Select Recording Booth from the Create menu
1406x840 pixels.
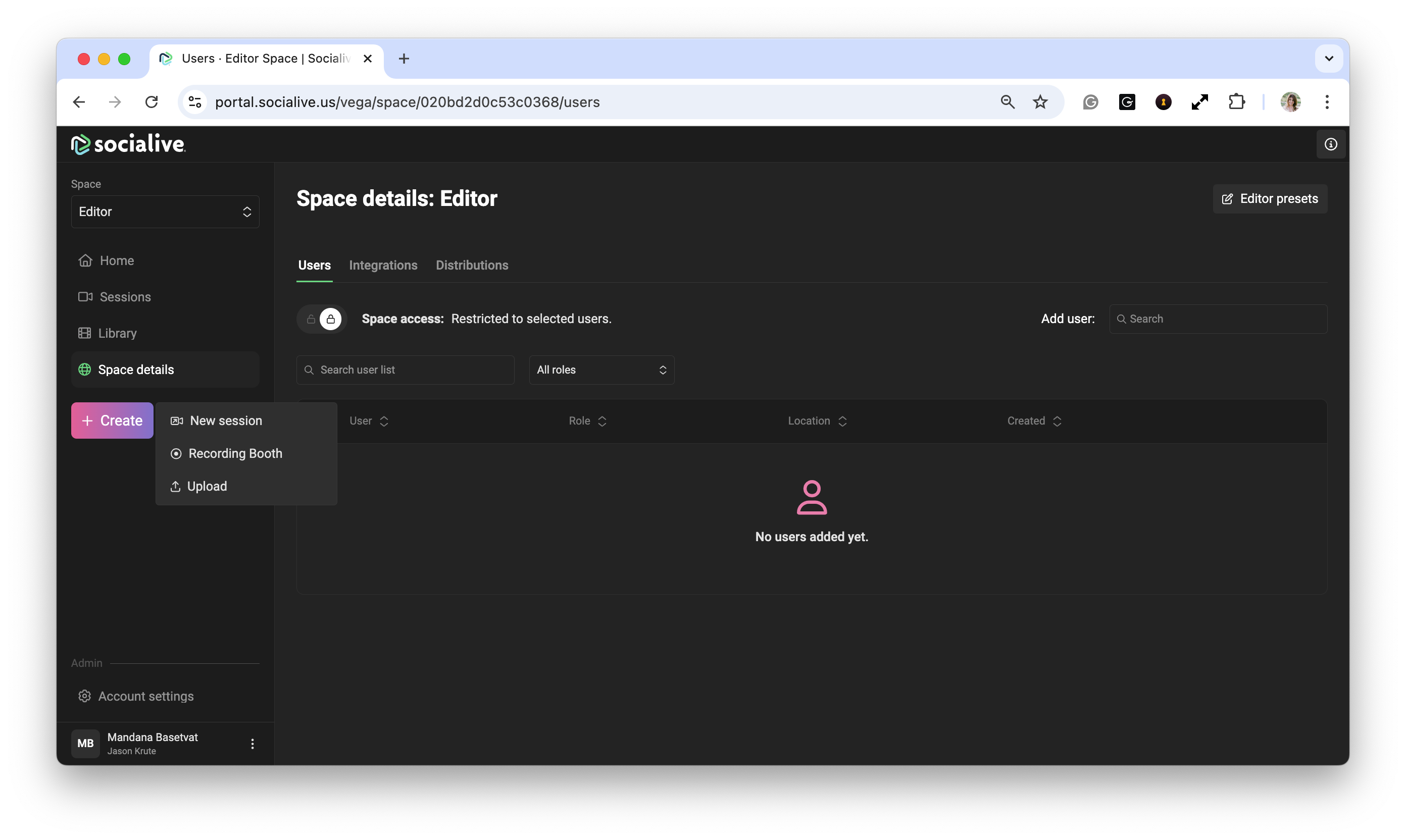(x=235, y=453)
